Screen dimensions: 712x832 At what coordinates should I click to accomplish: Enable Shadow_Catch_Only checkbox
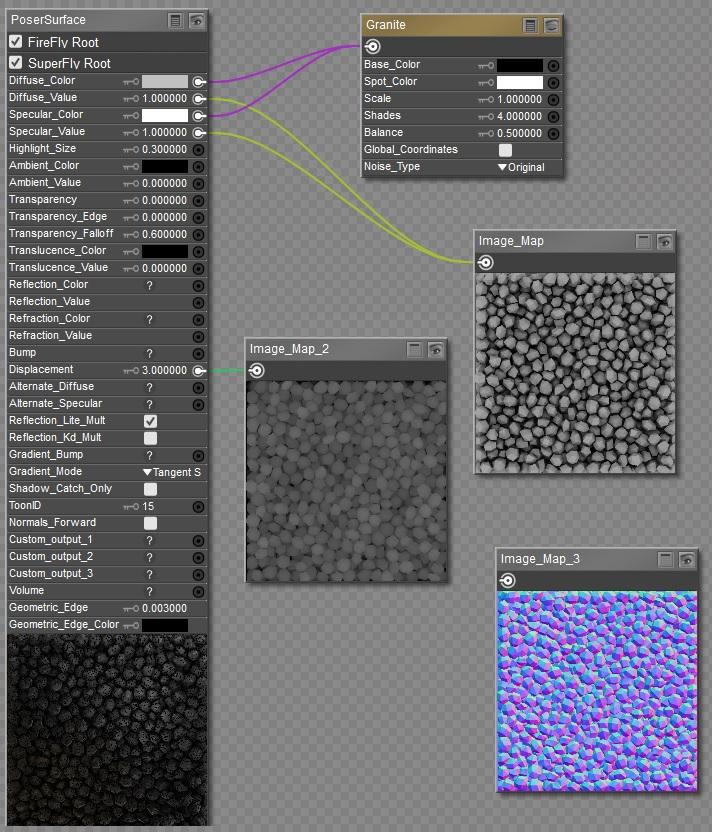coord(151,489)
